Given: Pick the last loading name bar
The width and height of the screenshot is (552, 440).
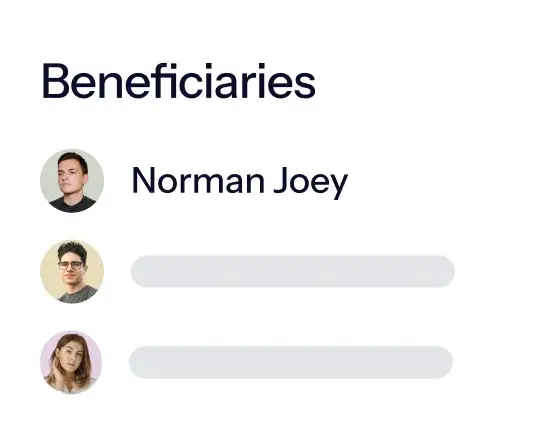Looking at the screenshot, I should 291,362.
